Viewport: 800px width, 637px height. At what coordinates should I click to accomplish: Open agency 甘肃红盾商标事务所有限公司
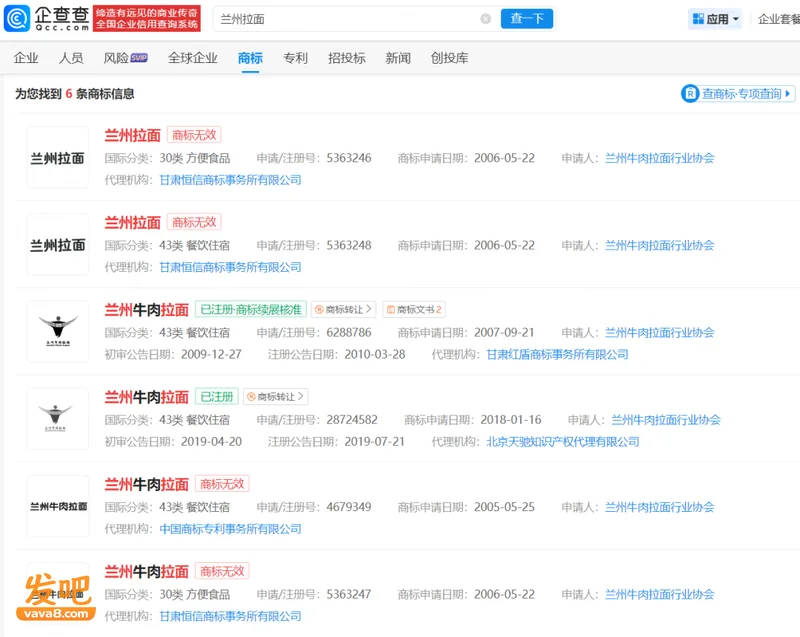[x=557, y=354]
